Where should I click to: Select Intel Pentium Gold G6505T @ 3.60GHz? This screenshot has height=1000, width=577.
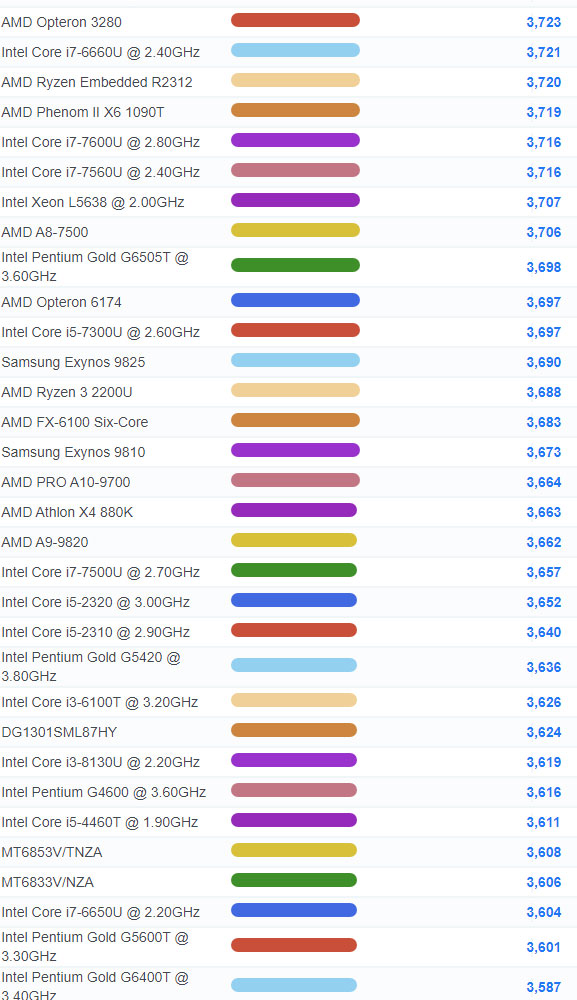(95, 267)
